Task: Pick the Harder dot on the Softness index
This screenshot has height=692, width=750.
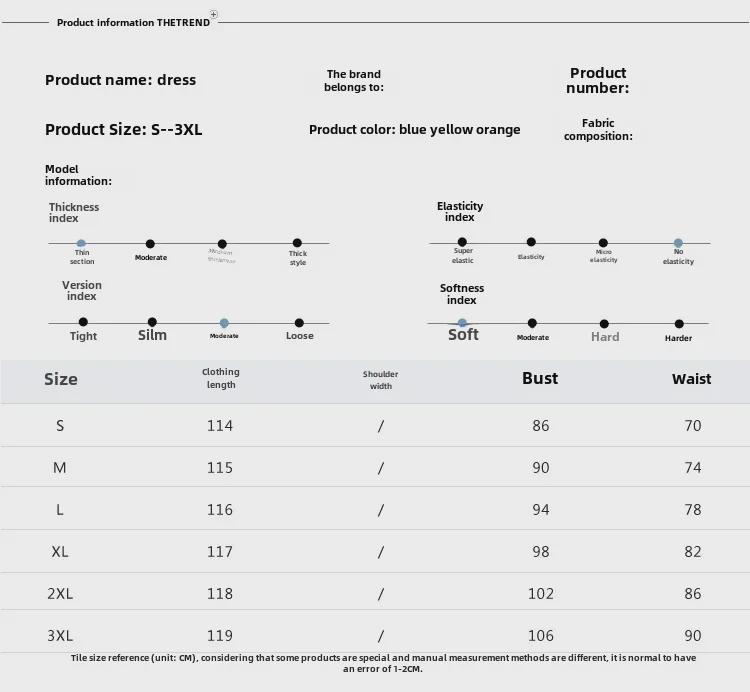Action: [x=679, y=323]
